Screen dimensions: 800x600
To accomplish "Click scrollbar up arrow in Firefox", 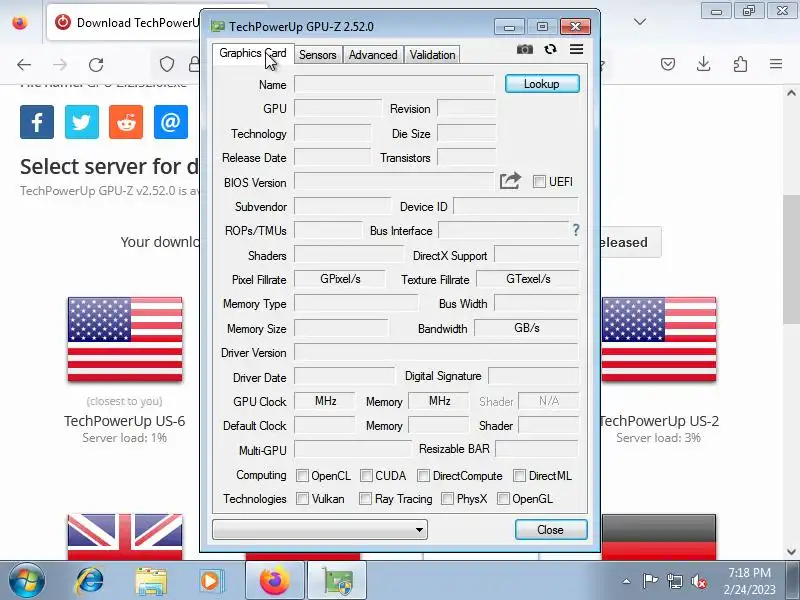I will [791, 93].
